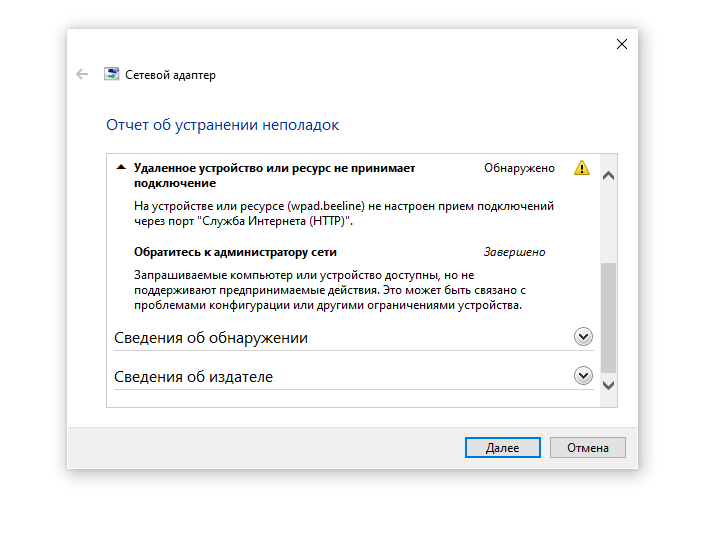711x550 pixels.
Task: Click paragraph starting 'Запрашиваемые компьютер или устройство'
Action: (x=330, y=290)
